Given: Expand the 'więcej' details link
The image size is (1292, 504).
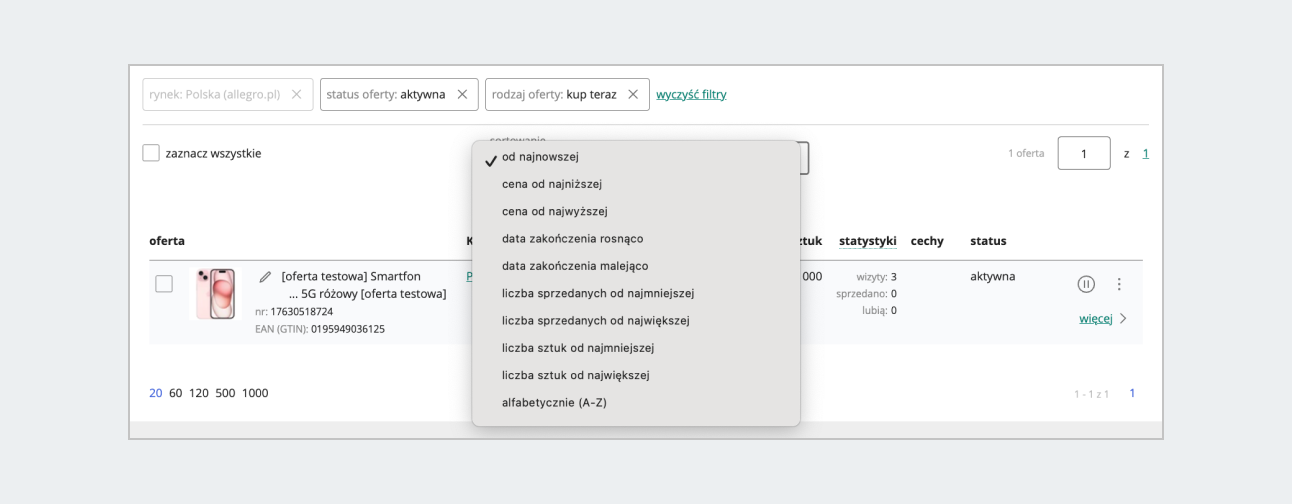Looking at the screenshot, I should point(1095,318).
